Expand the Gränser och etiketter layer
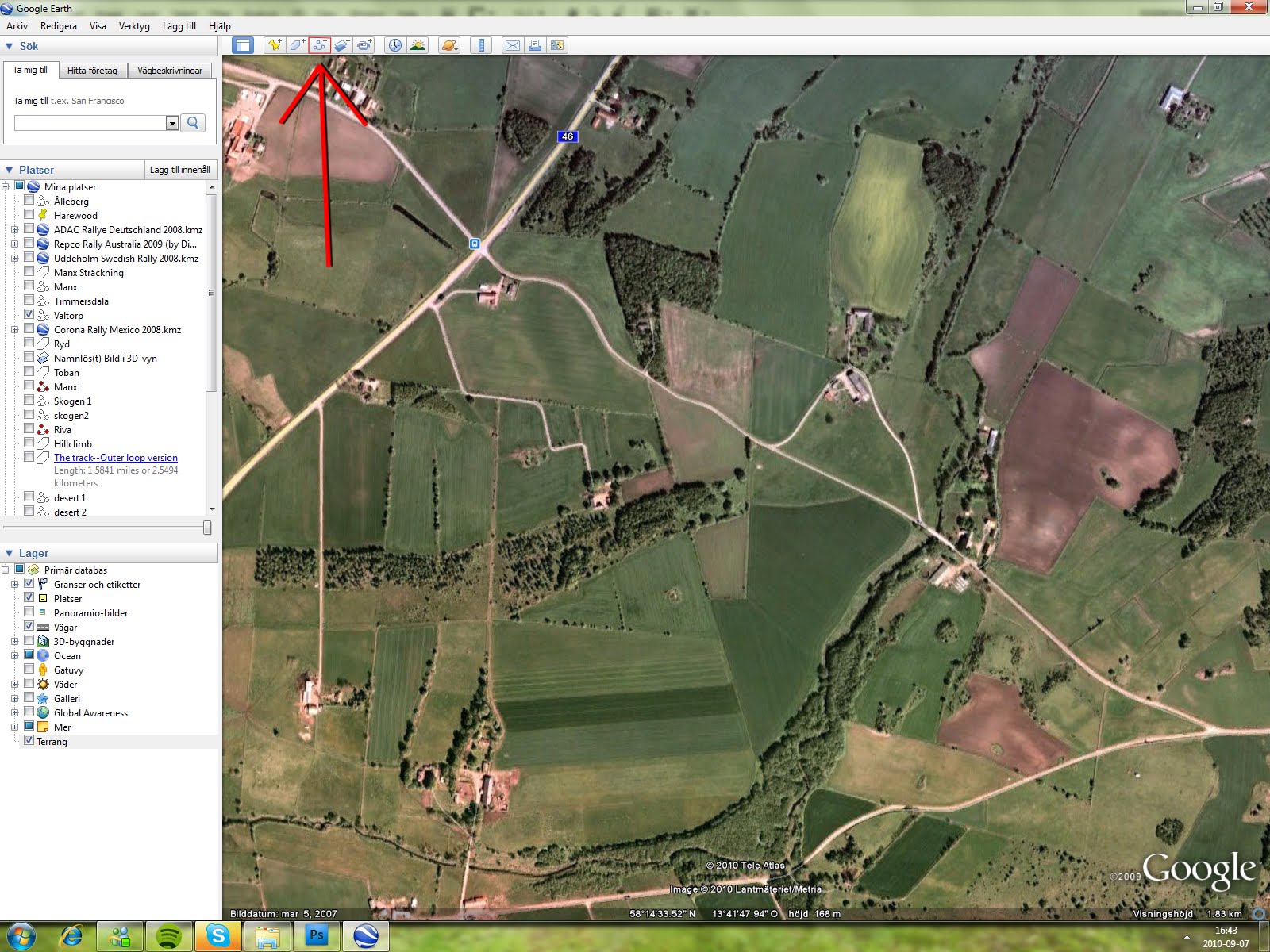This screenshot has width=1270, height=952. point(15,585)
